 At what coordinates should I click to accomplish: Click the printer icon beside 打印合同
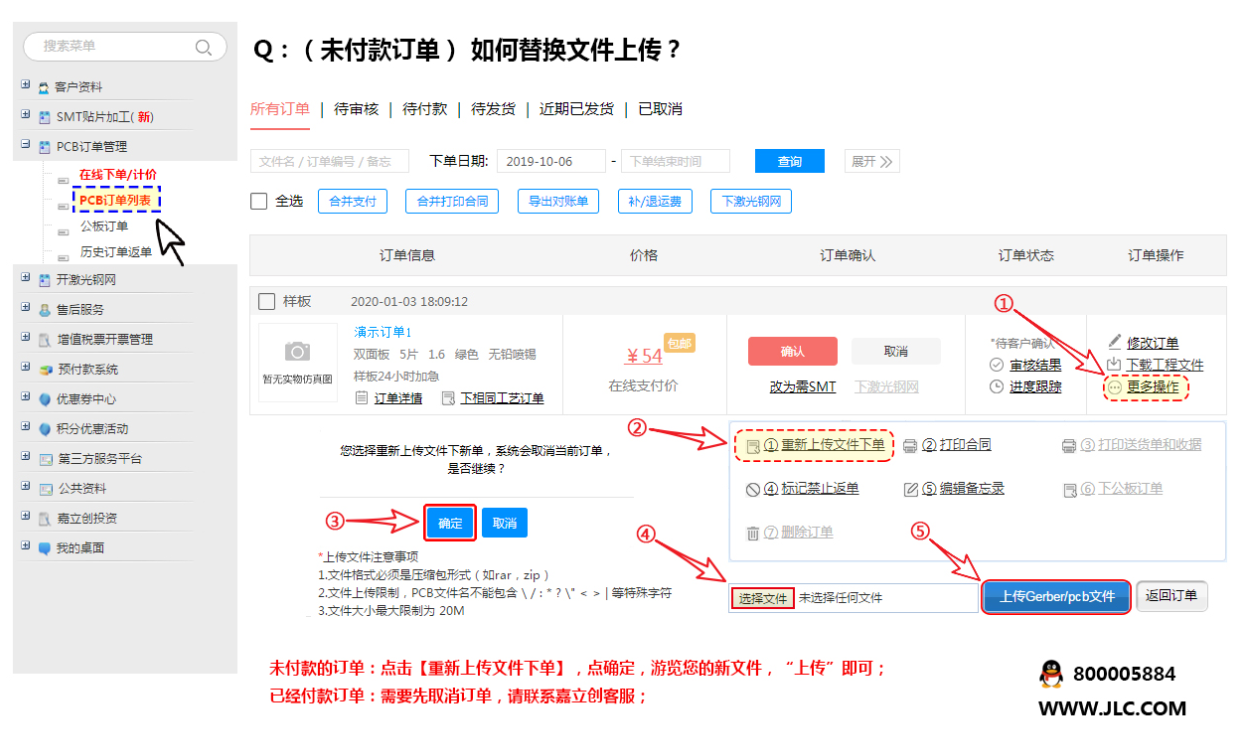coord(910,445)
